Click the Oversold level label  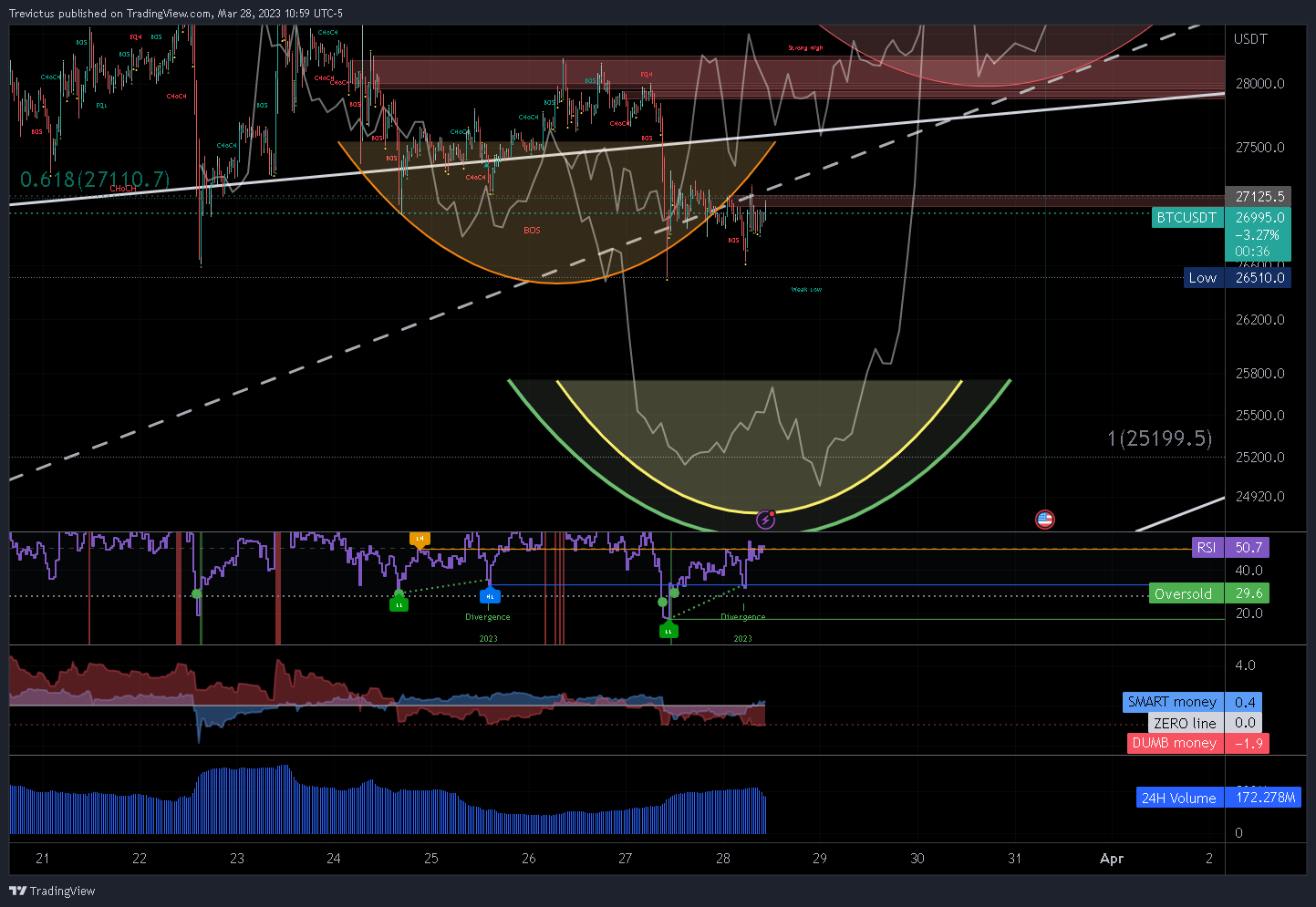(1185, 593)
